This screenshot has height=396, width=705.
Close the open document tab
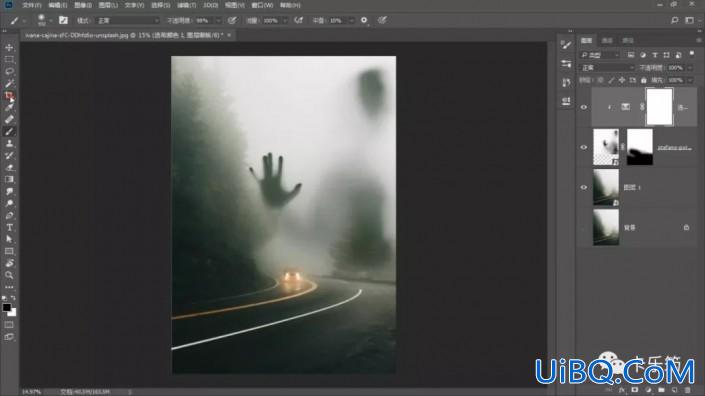pyautogui.click(x=229, y=35)
